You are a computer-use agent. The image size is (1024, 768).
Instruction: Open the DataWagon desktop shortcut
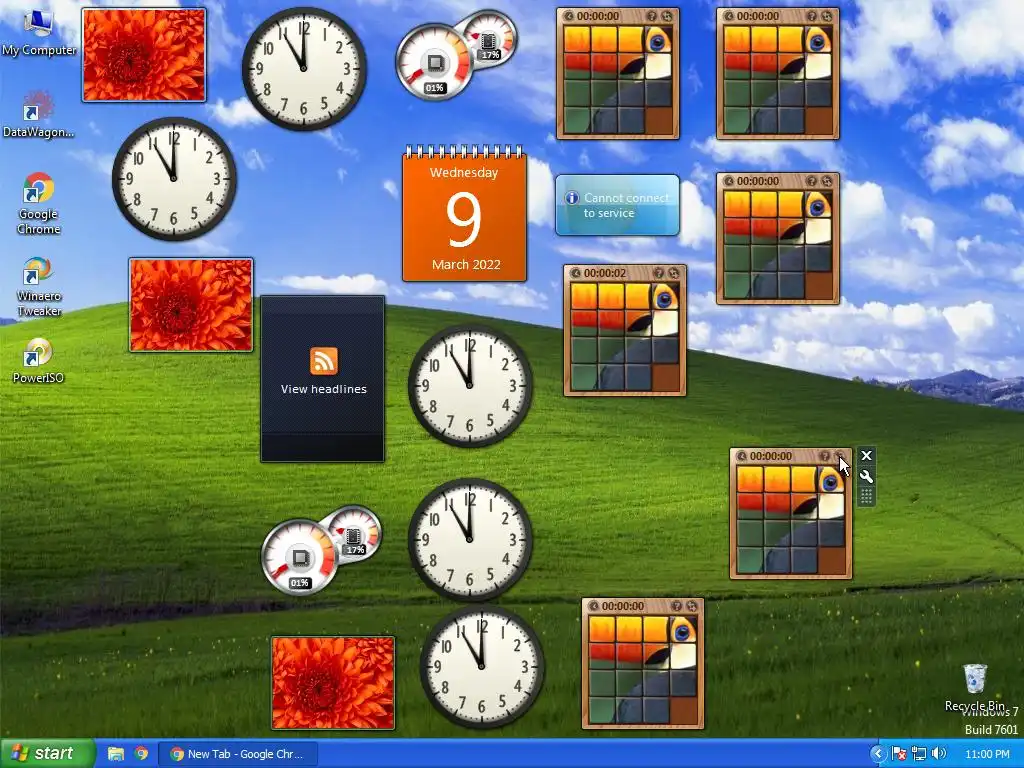[x=39, y=115]
